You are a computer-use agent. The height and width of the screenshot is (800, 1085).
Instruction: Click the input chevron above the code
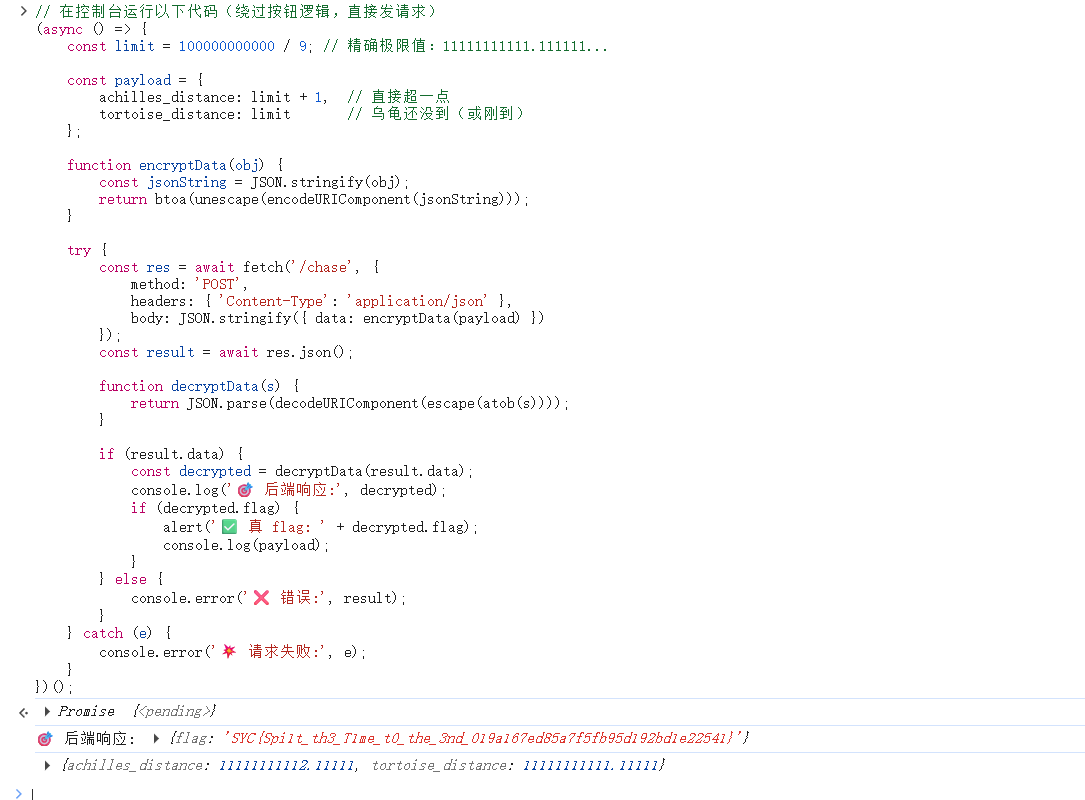23,11
